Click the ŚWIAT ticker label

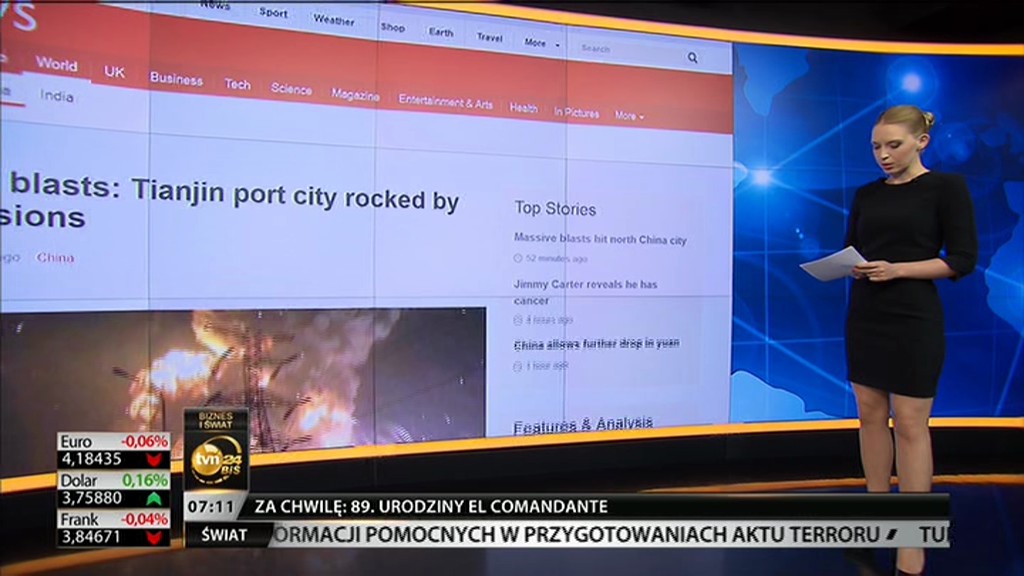coord(224,536)
